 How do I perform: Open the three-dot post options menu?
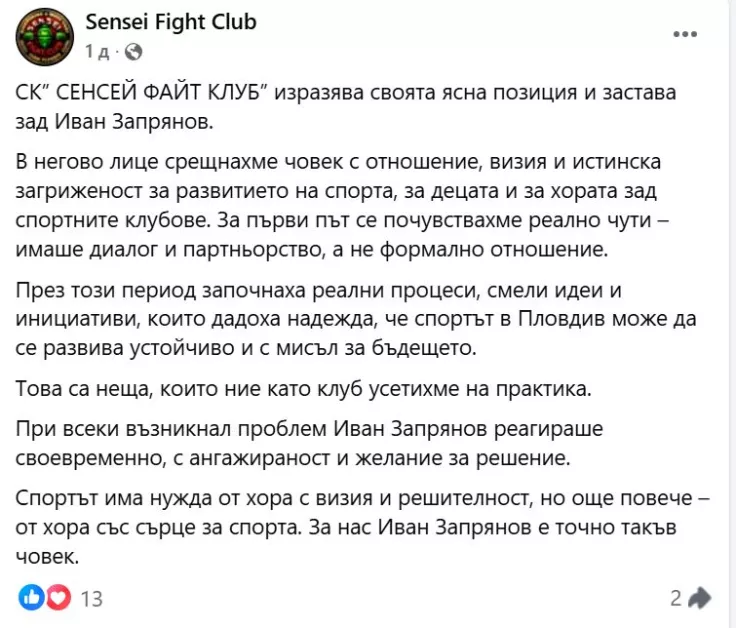click(685, 34)
